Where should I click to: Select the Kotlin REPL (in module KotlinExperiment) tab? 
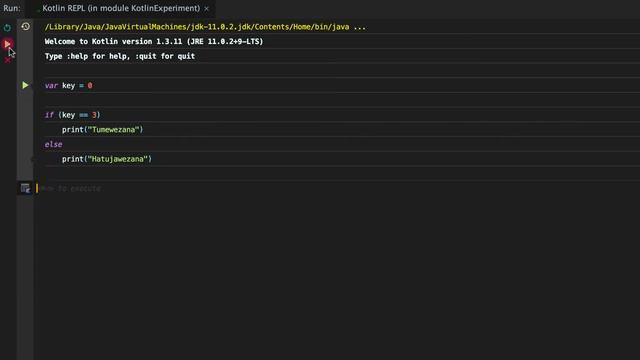coord(121,8)
